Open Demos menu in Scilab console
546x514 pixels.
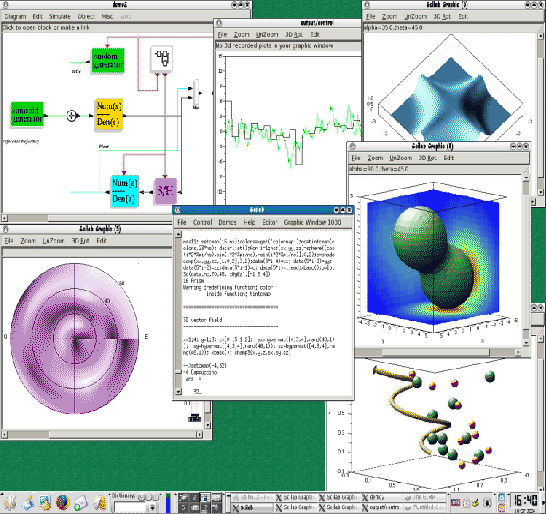point(227,222)
